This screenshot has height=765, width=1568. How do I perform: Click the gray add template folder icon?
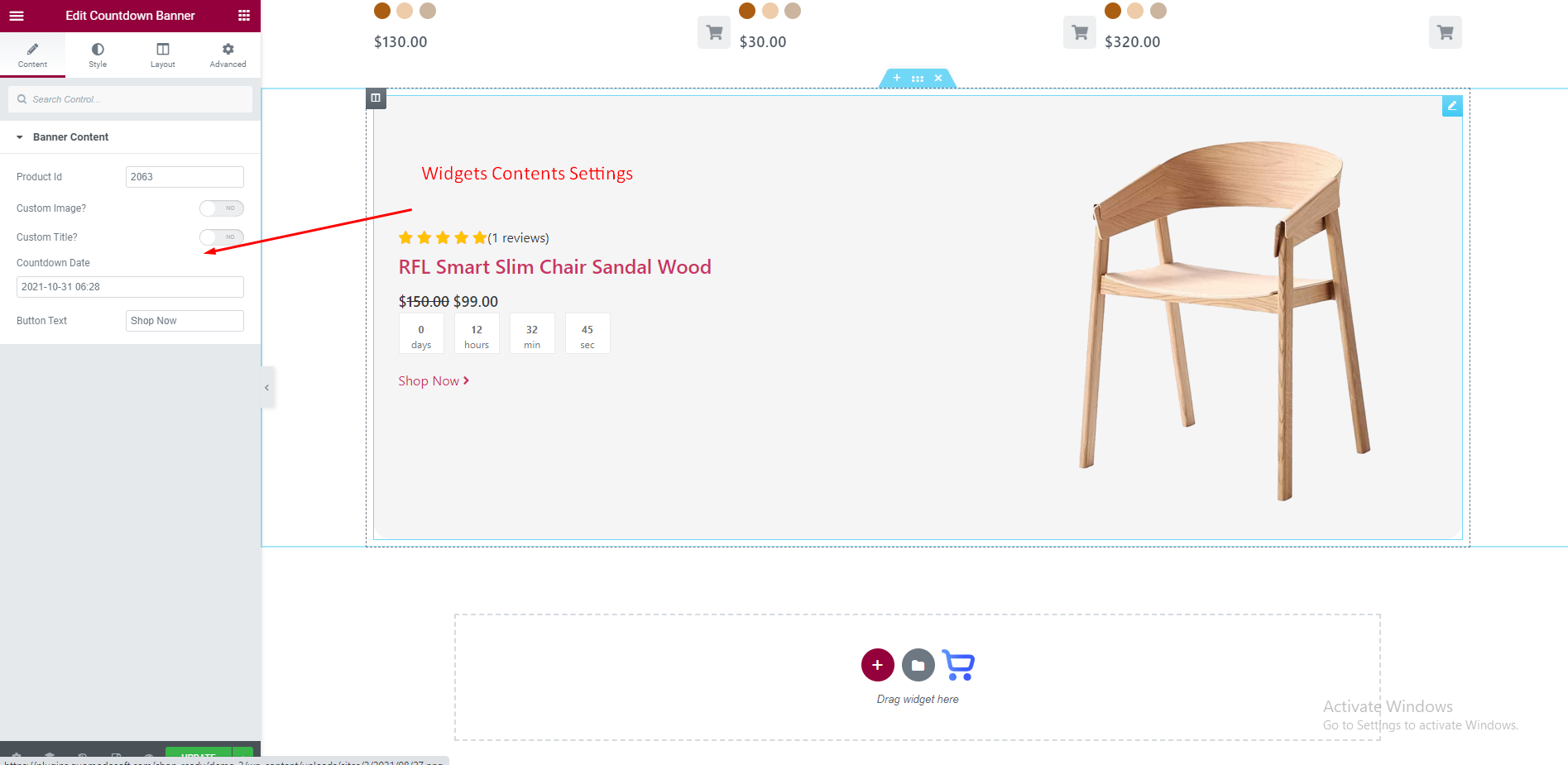(918, 665)
